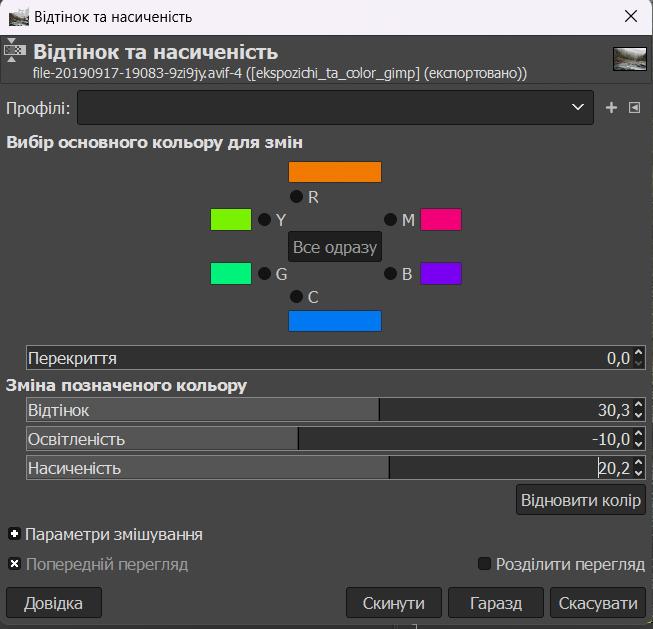Close the dialog with X button

coord(631,17)
